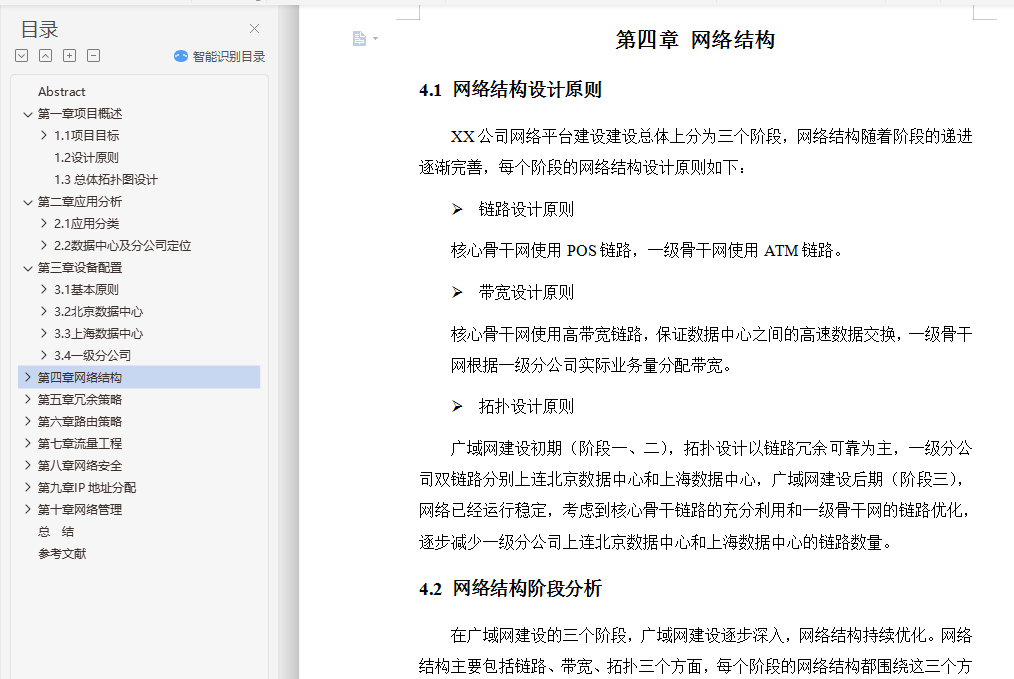The image size is (1014, 679).
Task: Open 智能识别目录 smart outline recognition
Action: coord(220,56)
